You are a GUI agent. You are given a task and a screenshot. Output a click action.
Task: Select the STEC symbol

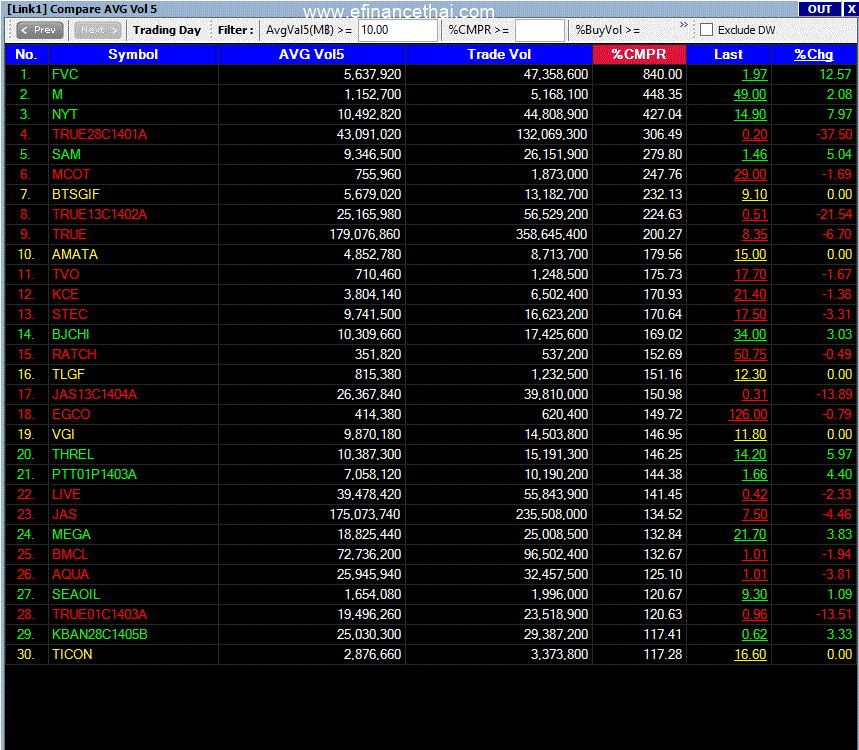[70, 314]
